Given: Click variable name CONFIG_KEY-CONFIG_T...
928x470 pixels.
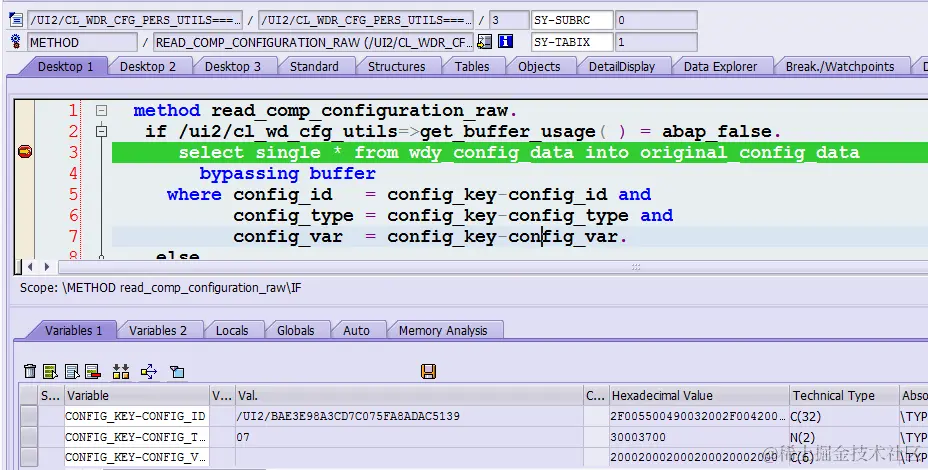Looking at the screenshot, I should (x=136, y=437).
